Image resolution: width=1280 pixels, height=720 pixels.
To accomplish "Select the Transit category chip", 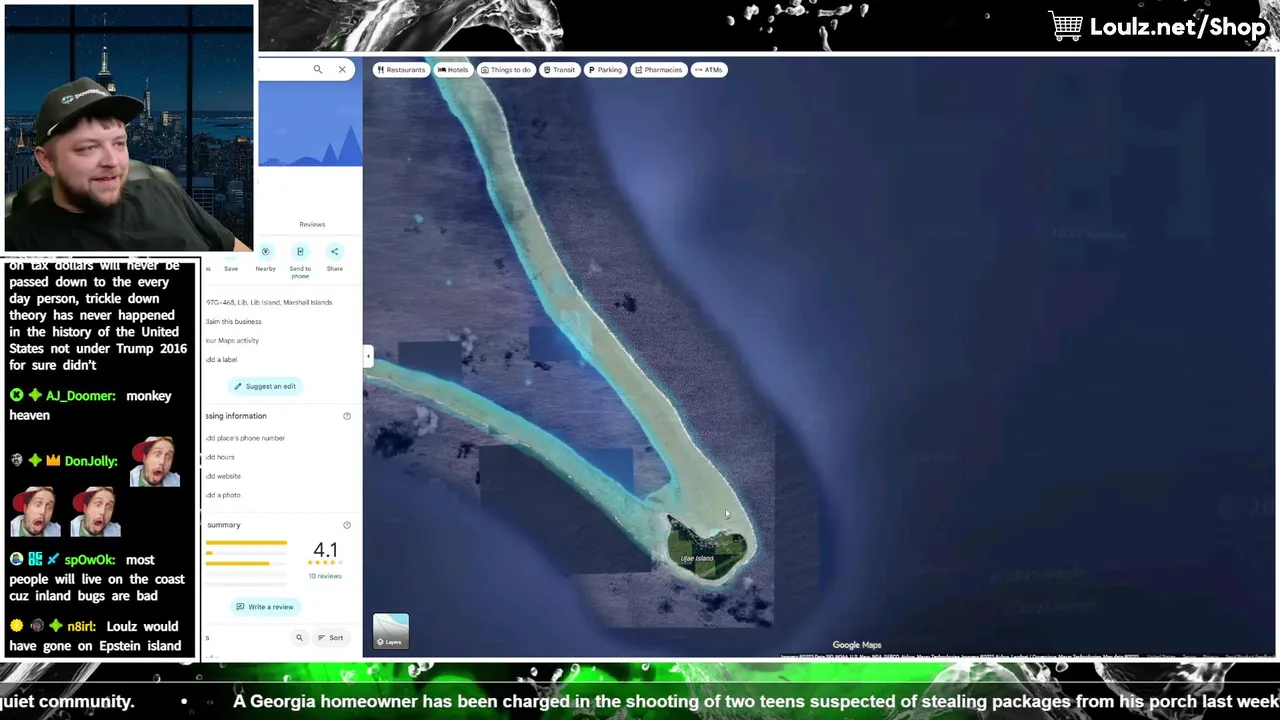I will (x=560, y=70).
